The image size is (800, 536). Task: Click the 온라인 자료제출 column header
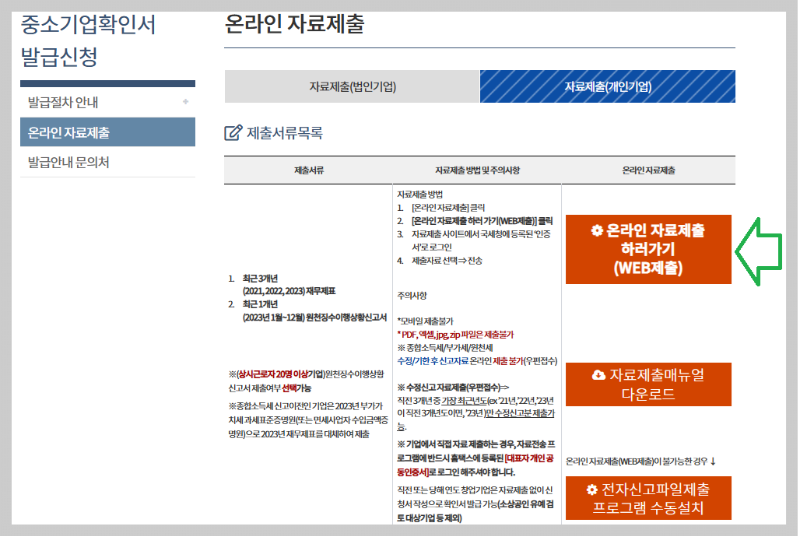[648, 170]
